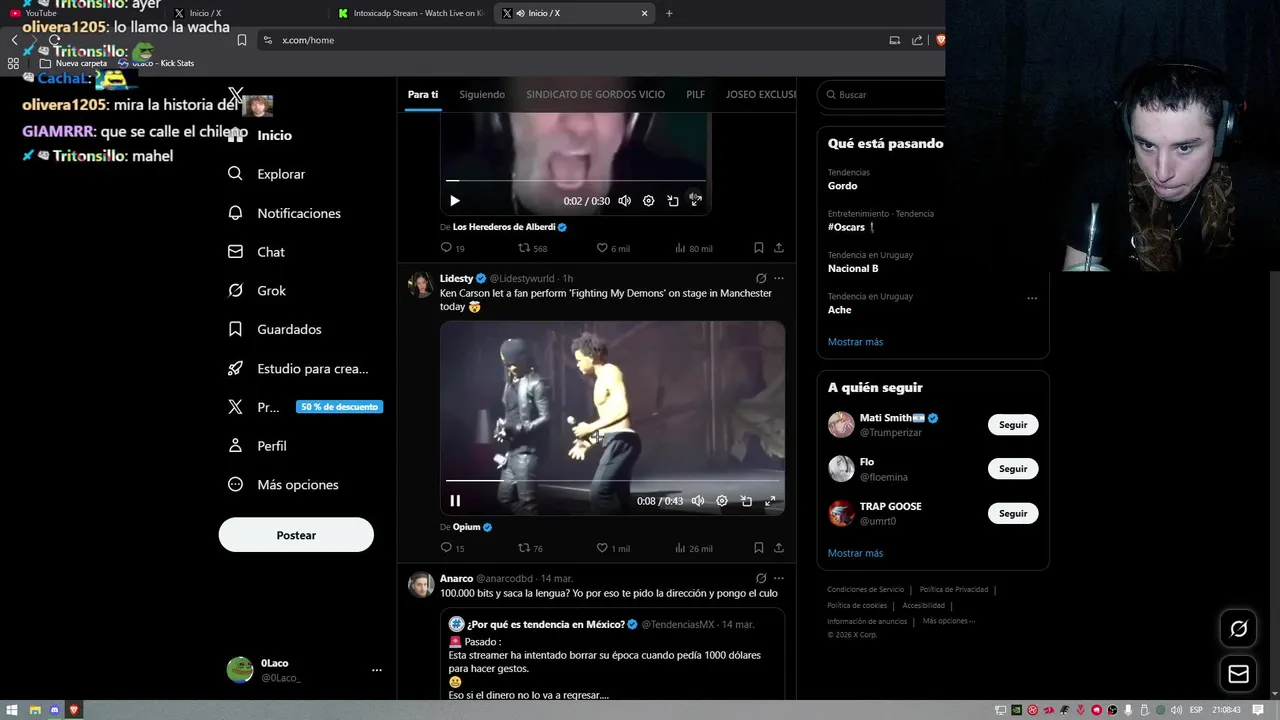The width and height of the screenshot is (1280, 720).
Task: Seek the top video's progress bar
Action: 575,181
